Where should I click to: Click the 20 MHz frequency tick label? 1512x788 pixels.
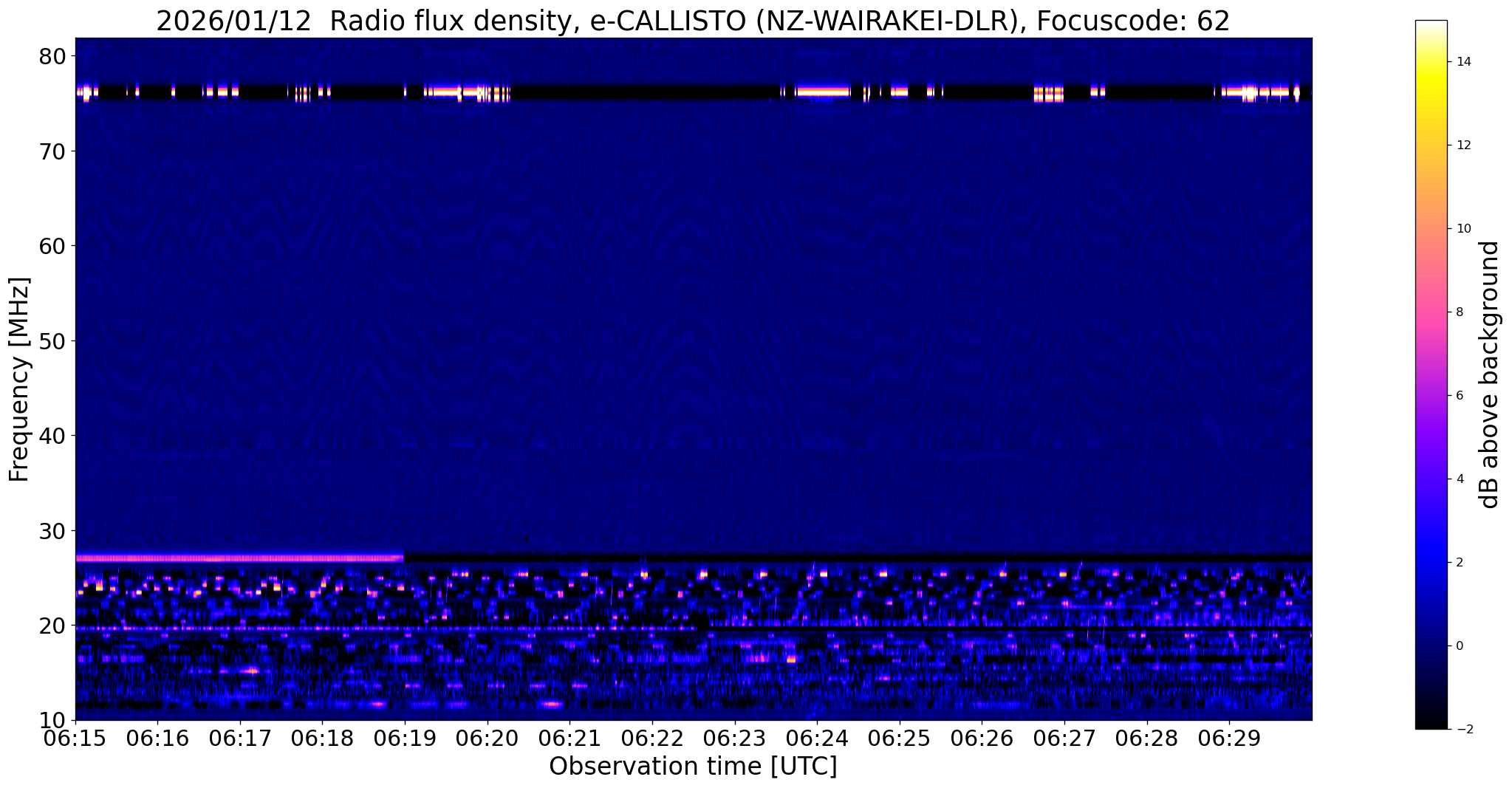click(52, 626)
